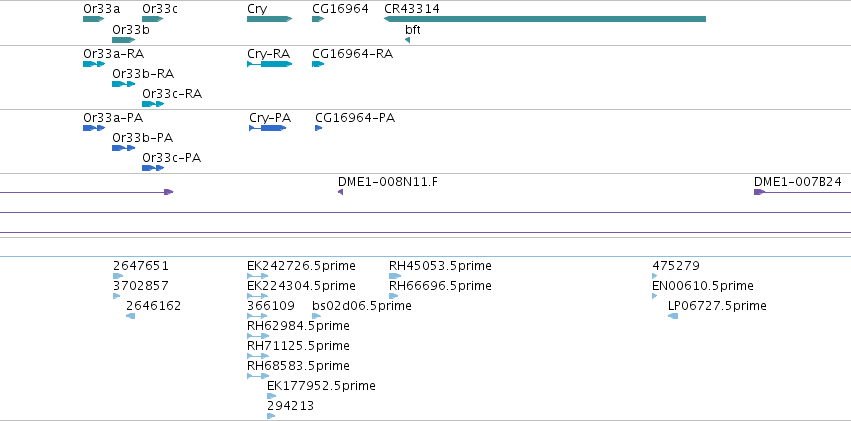Click the RH66696.5prime EST
Viewport: 851px width, 421px height.
(x=393, y=296)
